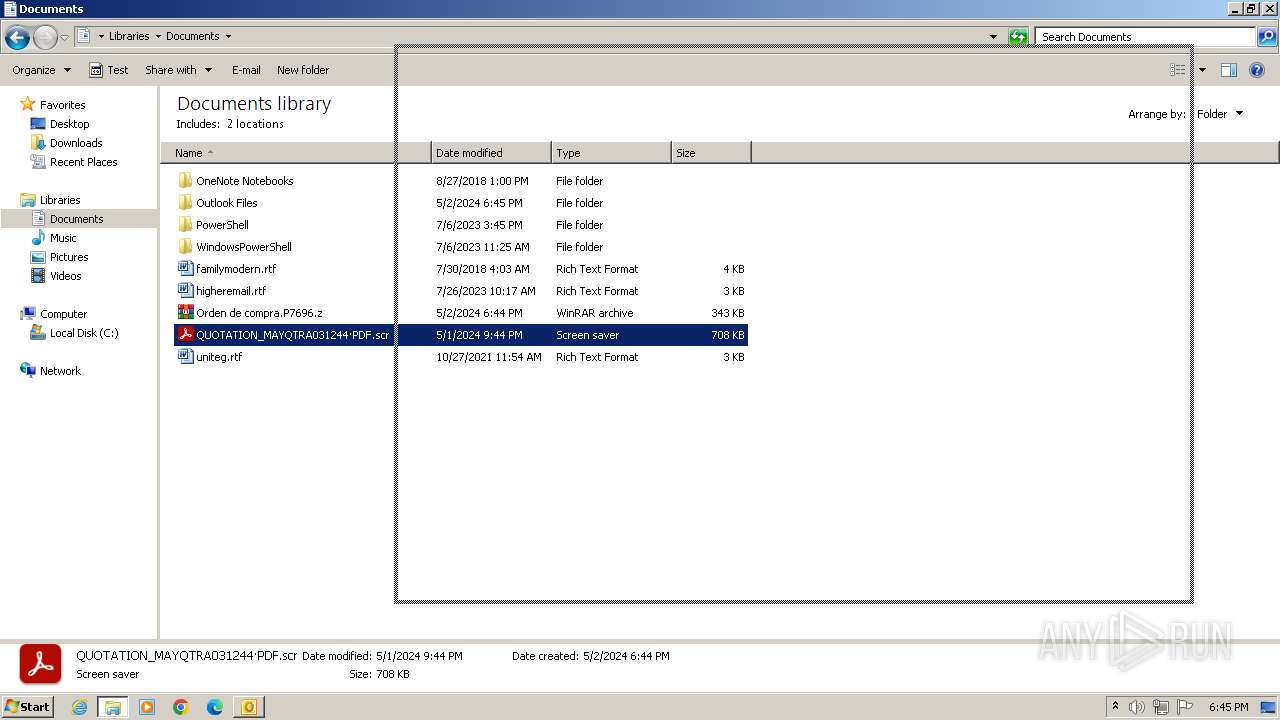Select Network in navigation pane

(60, 371)
